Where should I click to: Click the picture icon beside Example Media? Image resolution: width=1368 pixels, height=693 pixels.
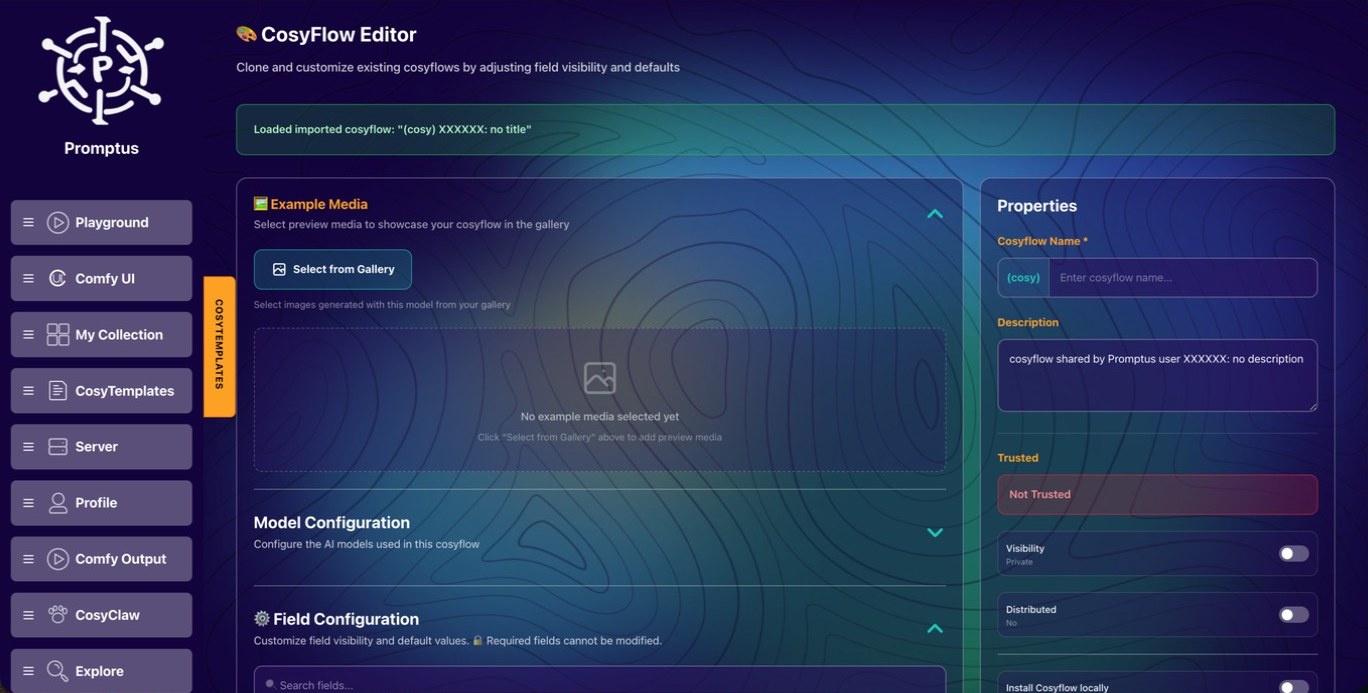click(261, 204)
